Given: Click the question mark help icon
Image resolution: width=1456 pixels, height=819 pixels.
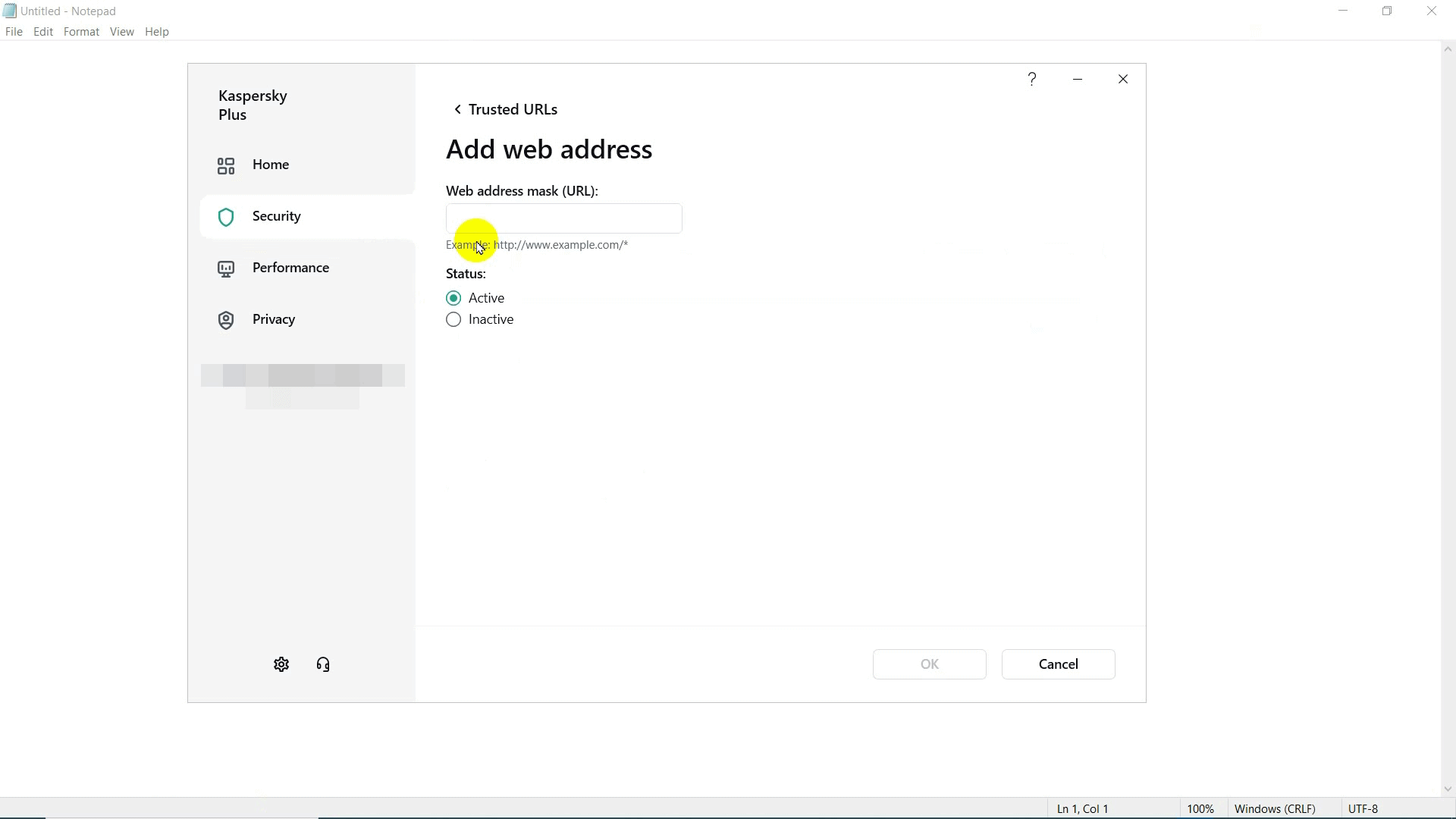Looking at the screenshot, I should (x=1032, y=79).
